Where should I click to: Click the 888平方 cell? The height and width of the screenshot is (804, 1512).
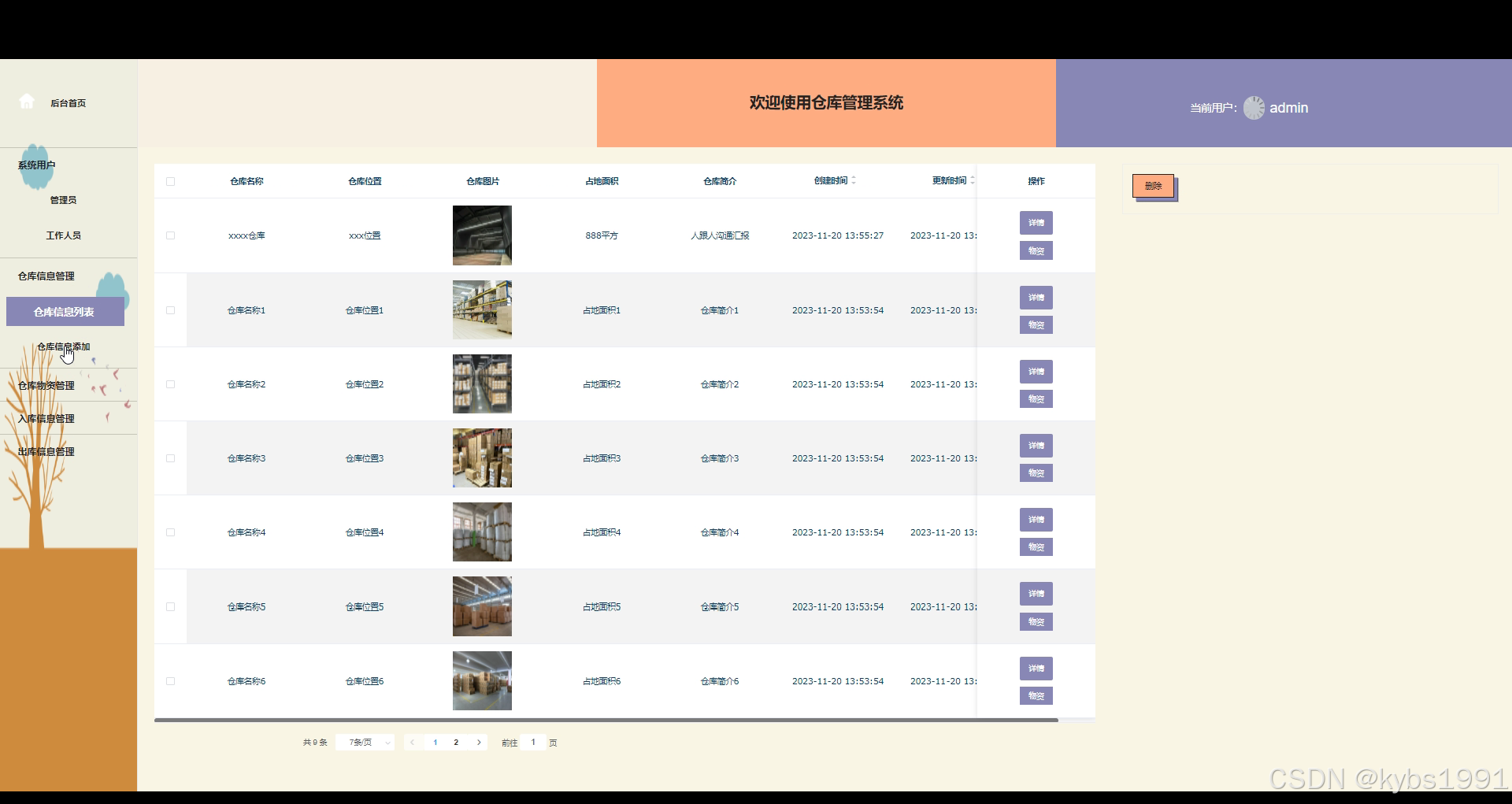pos(602,235)
